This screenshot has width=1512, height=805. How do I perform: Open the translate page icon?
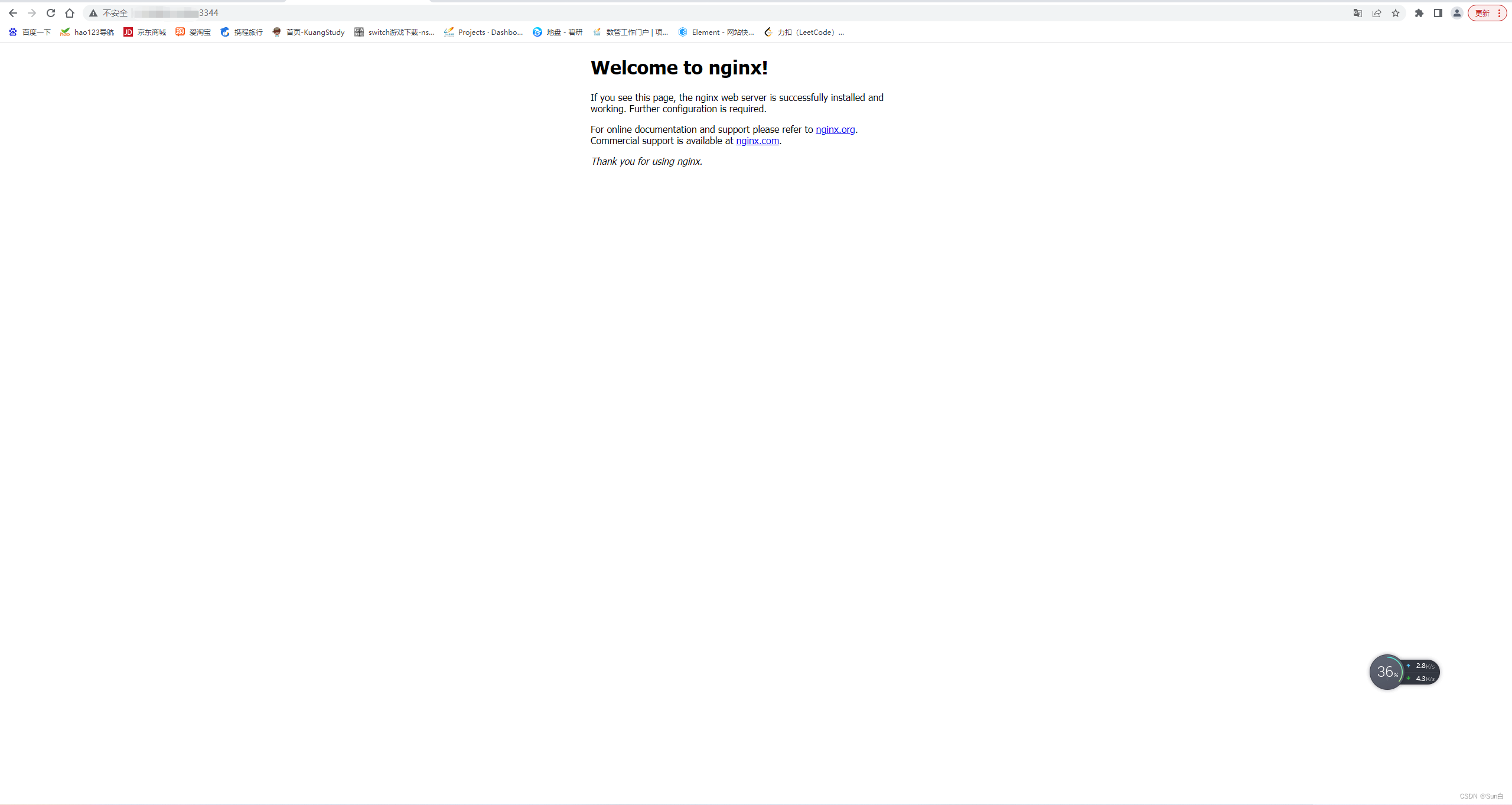[x=1358, y=13]
